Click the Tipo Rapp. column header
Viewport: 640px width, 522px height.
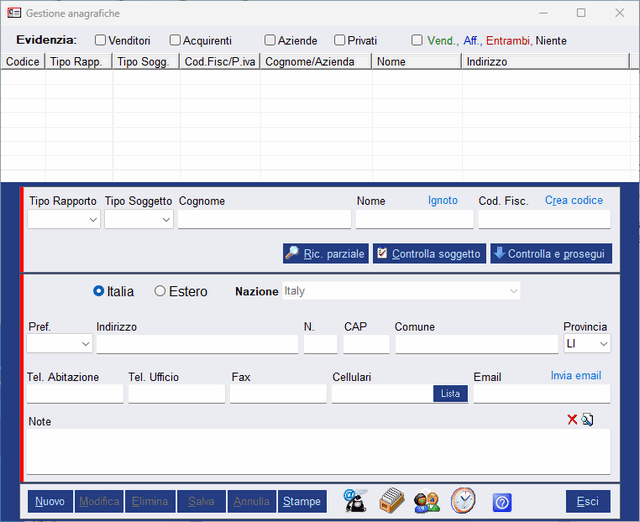click(x=79, y=62)
